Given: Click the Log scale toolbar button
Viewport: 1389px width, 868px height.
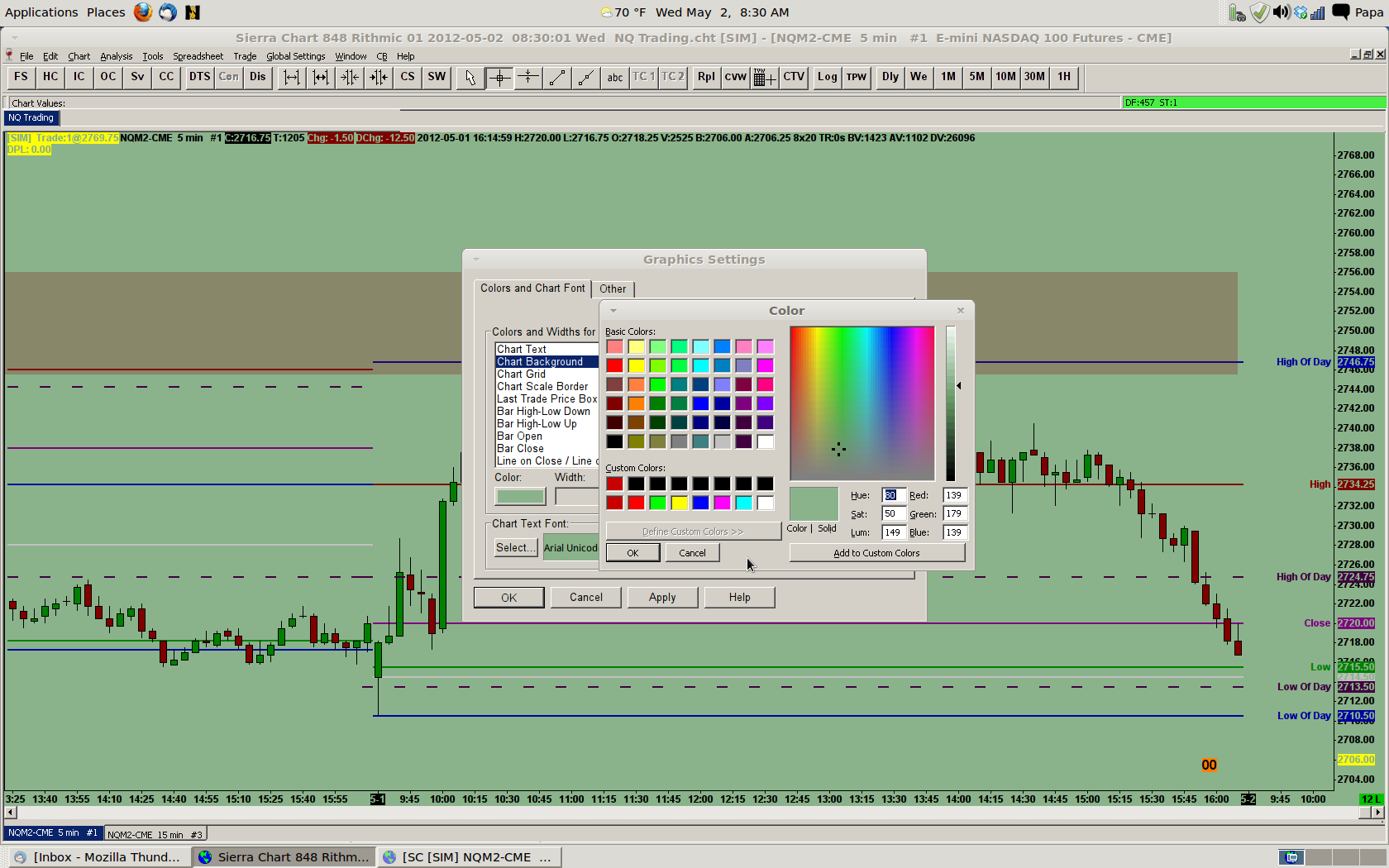Looking at the screenshot, I should pos(827,77).
